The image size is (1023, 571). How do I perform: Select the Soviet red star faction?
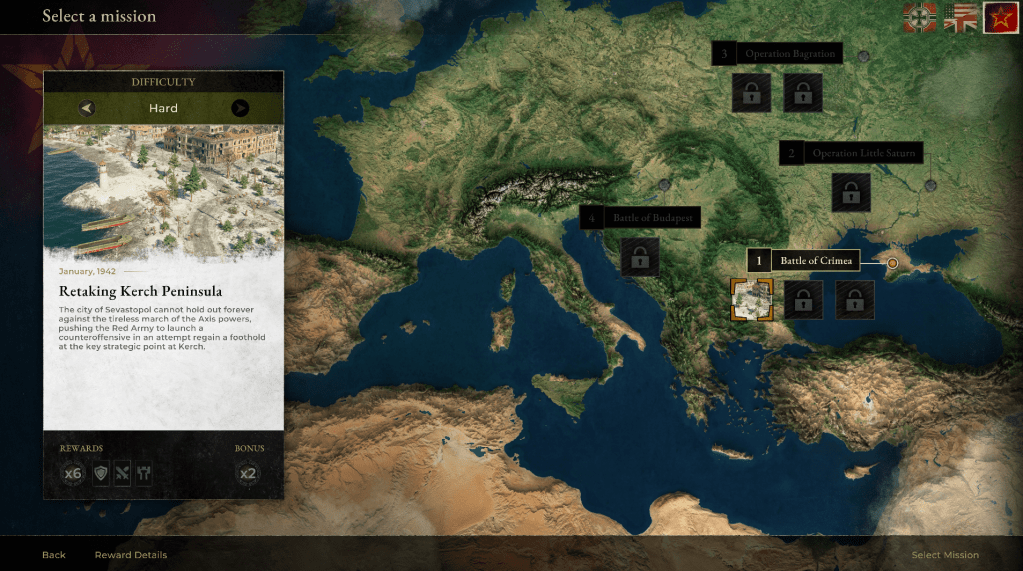pyautogui.click(x=999, y=17)
